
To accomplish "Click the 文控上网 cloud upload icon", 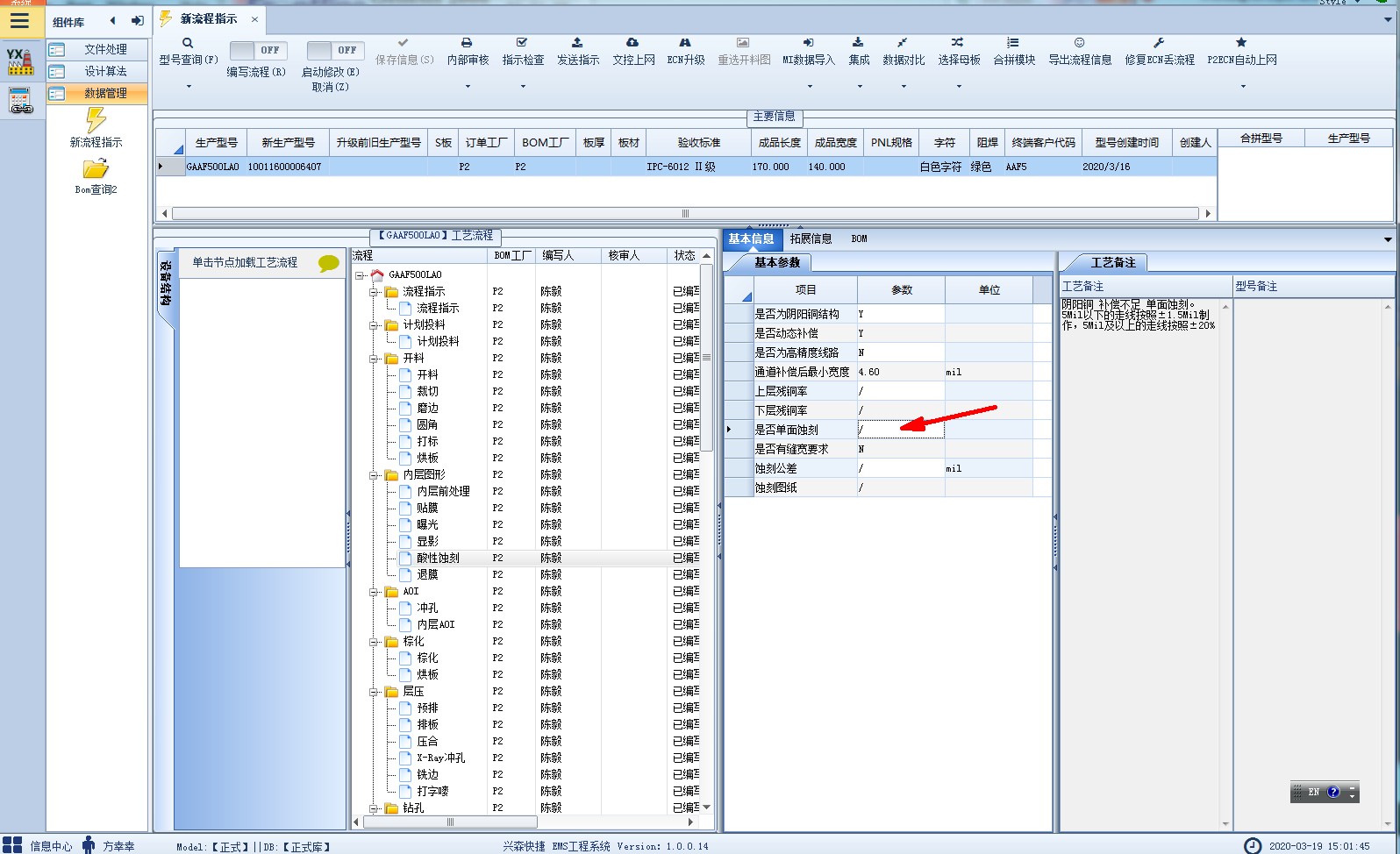I will [632, 42].
